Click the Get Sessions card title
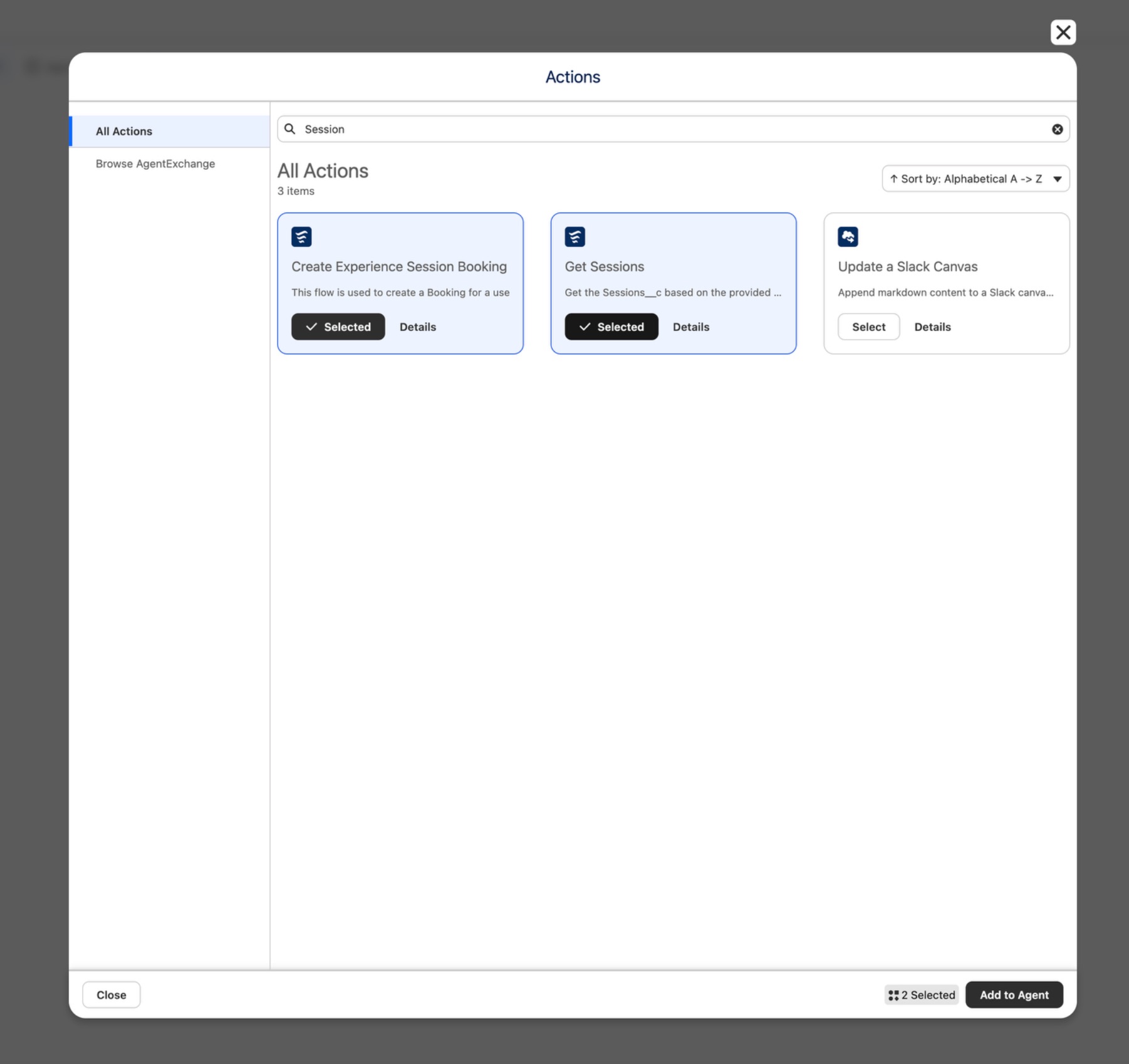This screenshot has height=1064, width=1129. tap(605, 266)
